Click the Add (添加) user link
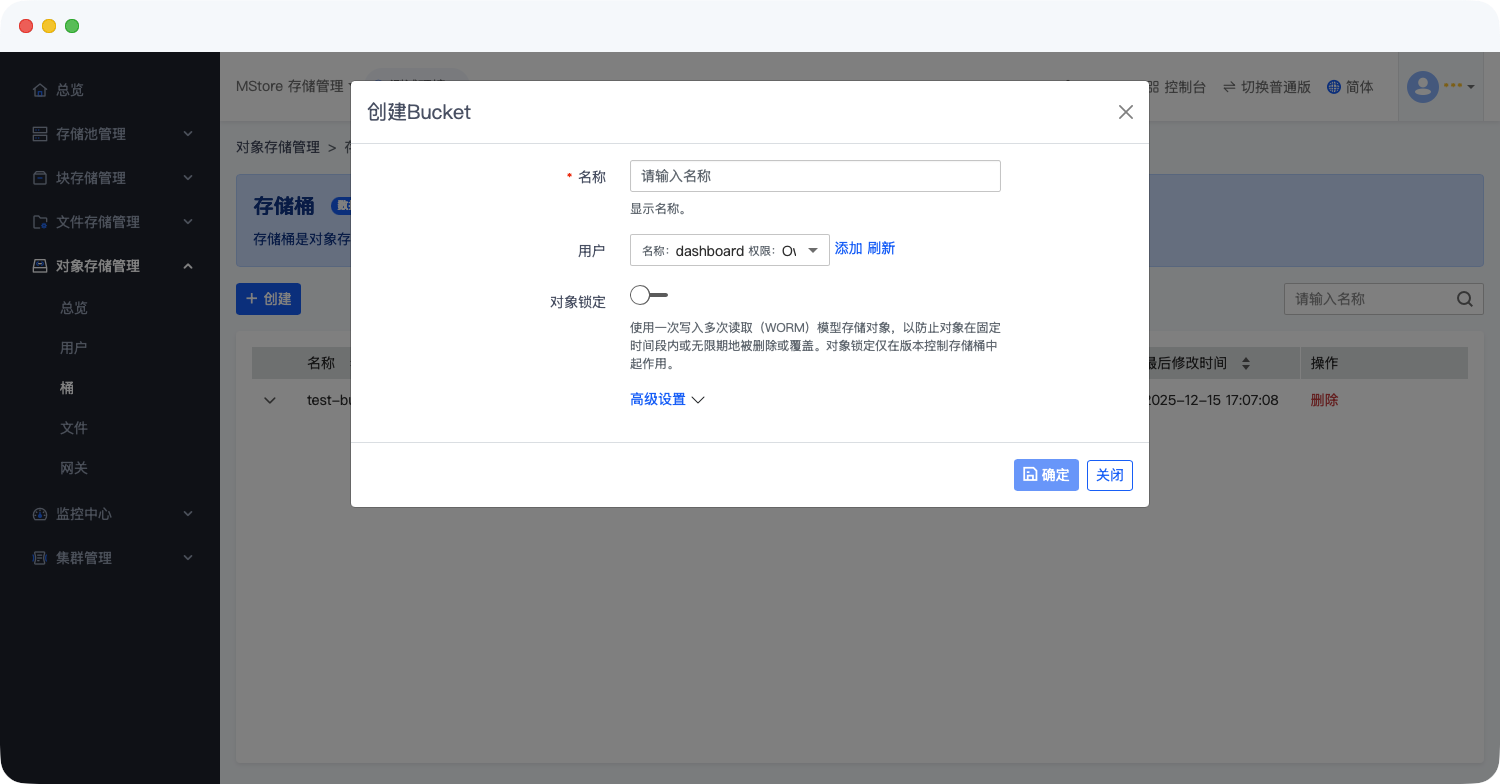 click(848, 249)
